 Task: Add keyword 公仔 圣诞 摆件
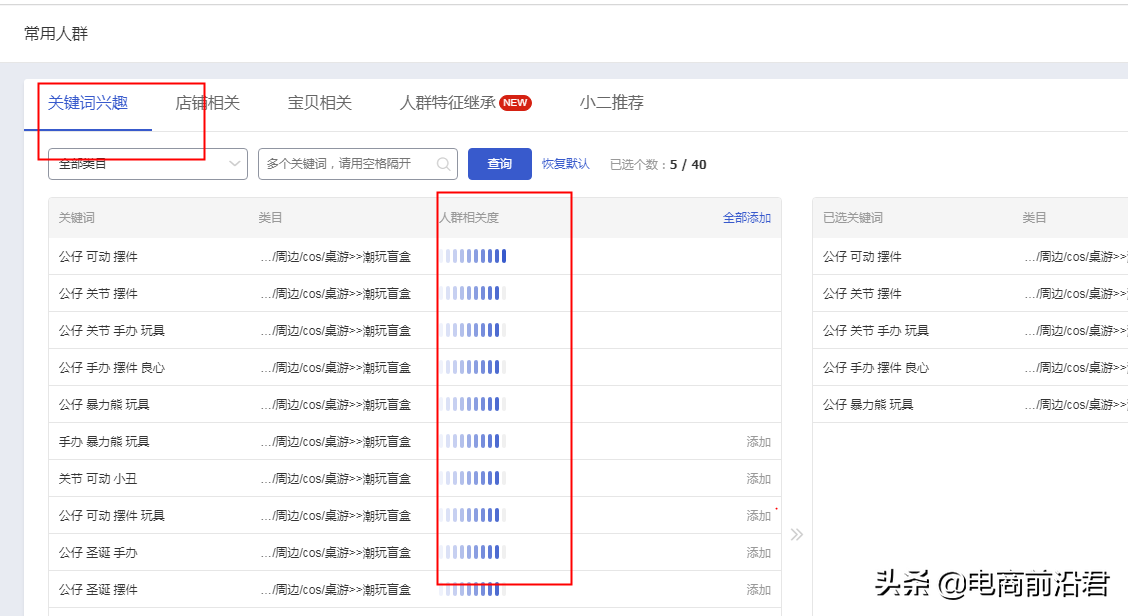coord(758,590)
